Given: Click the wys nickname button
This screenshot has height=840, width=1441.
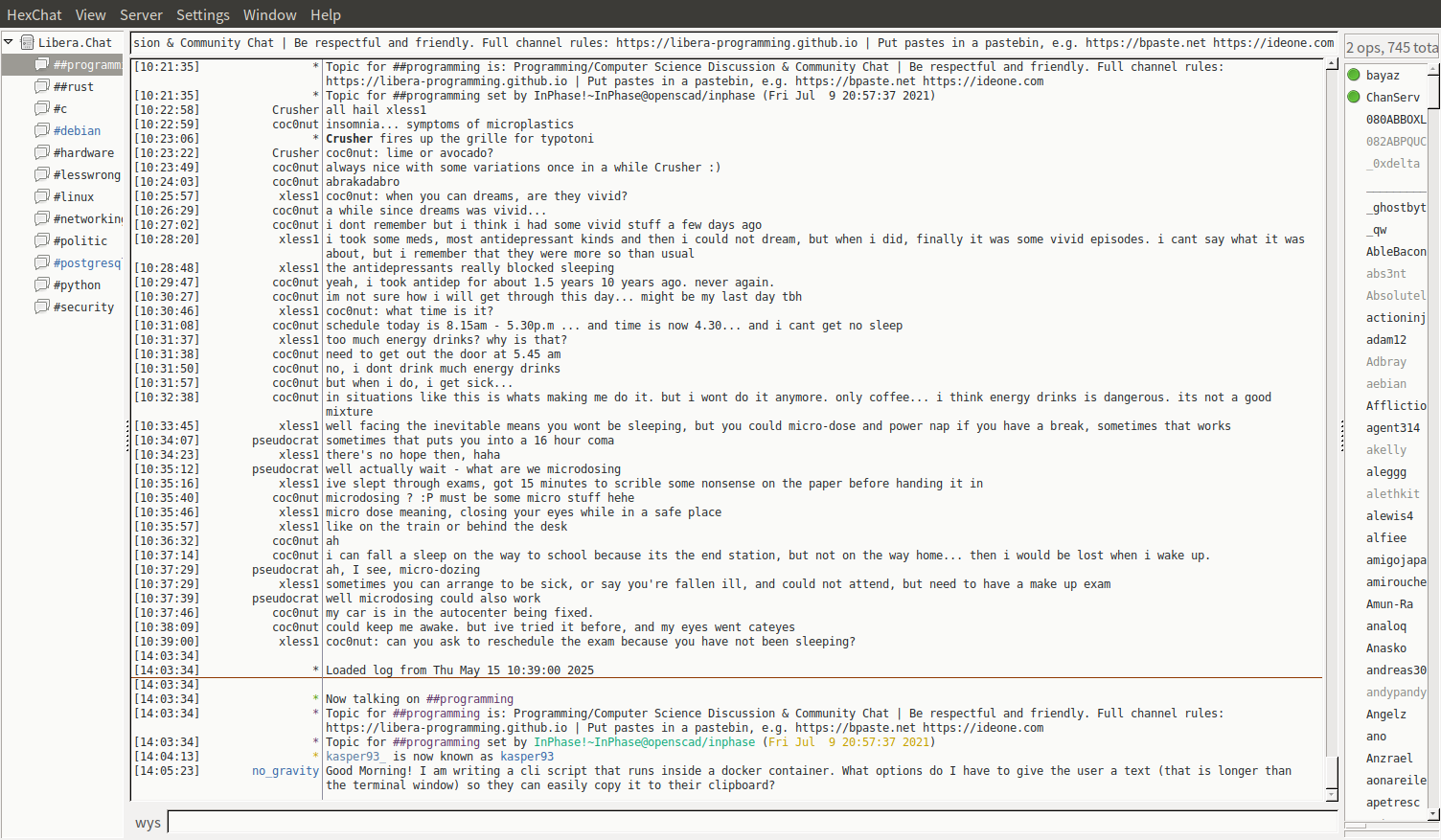Looking at the screenshot, I should coord(148,823).
